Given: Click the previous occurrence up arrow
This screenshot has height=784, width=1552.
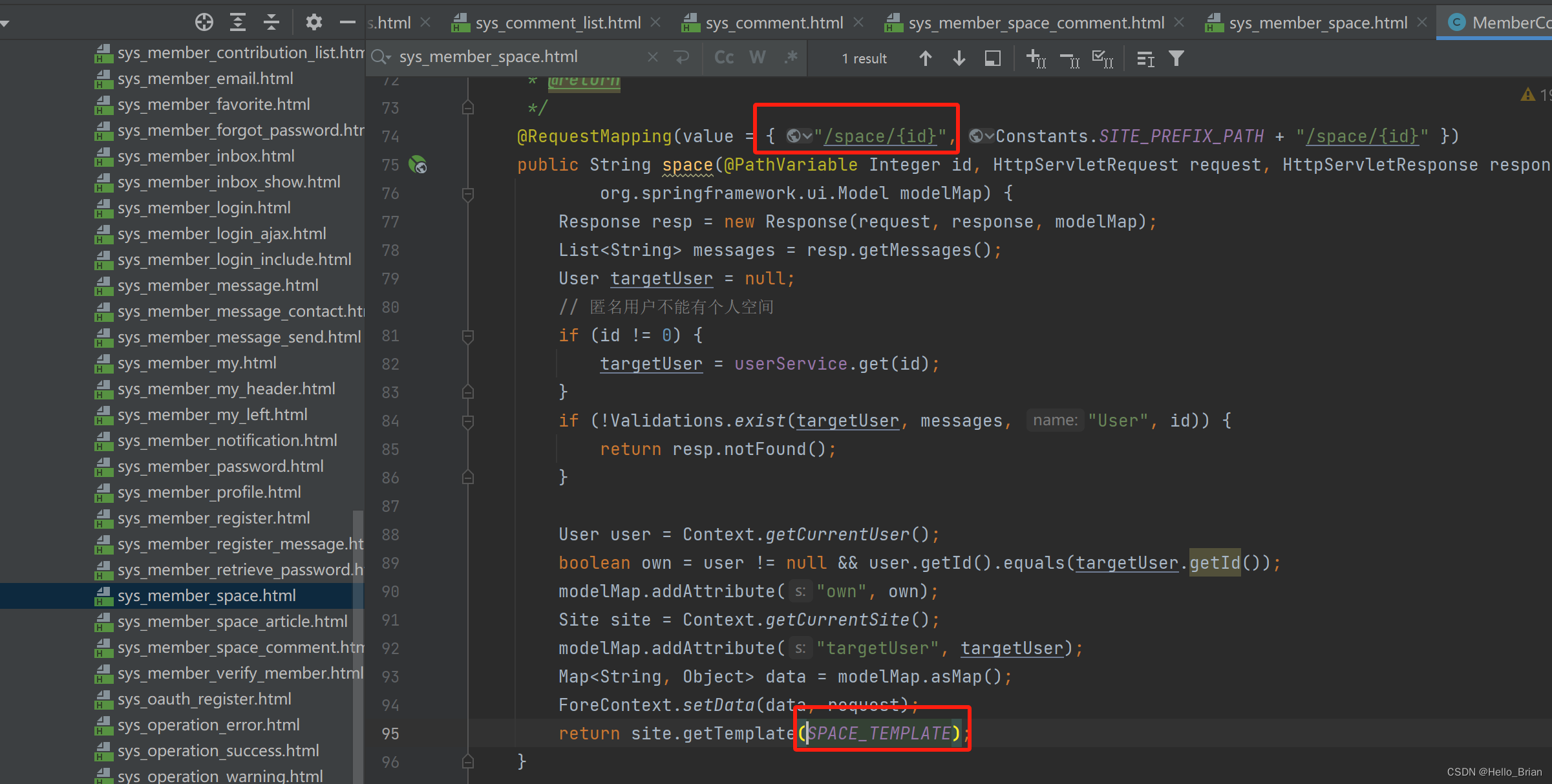Looking at the screenshot, I should coord(926,58).
